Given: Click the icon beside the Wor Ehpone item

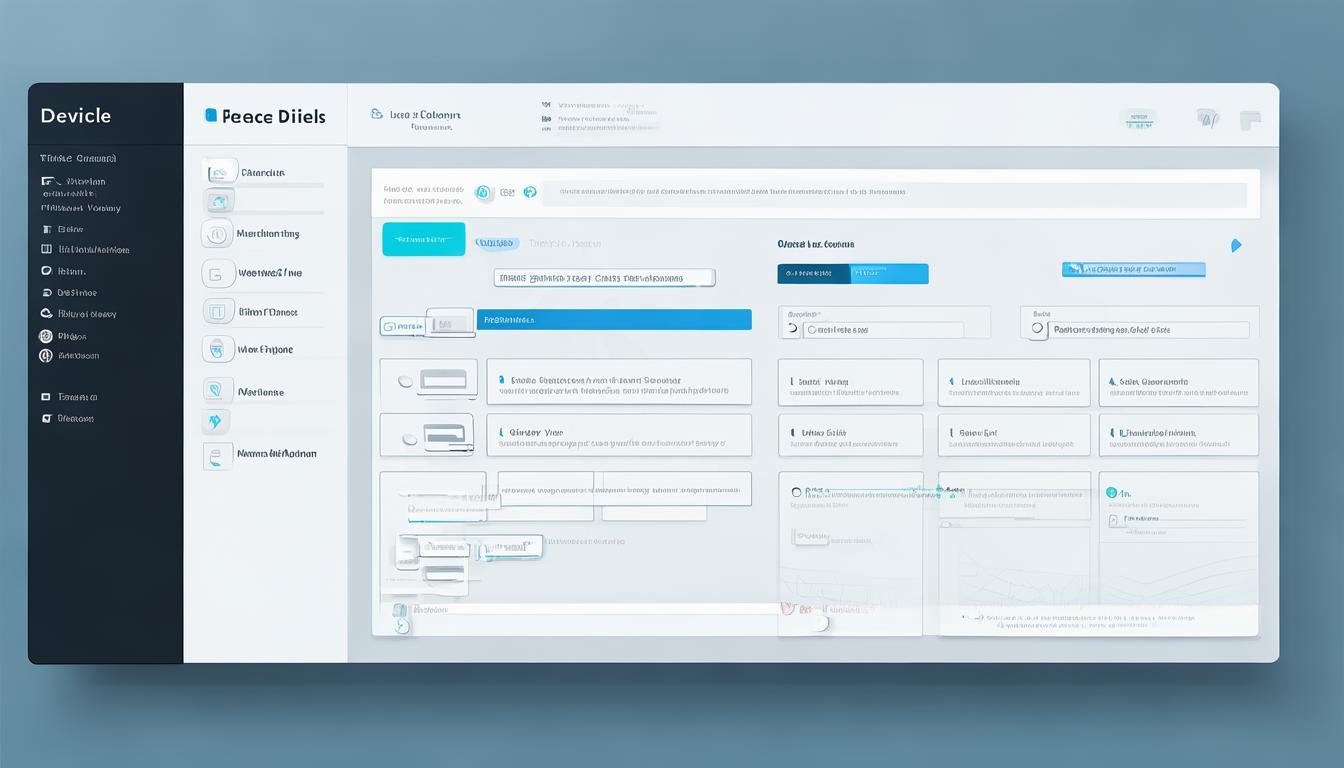Looking at the screenshot, I should click(x=217, y=349).
